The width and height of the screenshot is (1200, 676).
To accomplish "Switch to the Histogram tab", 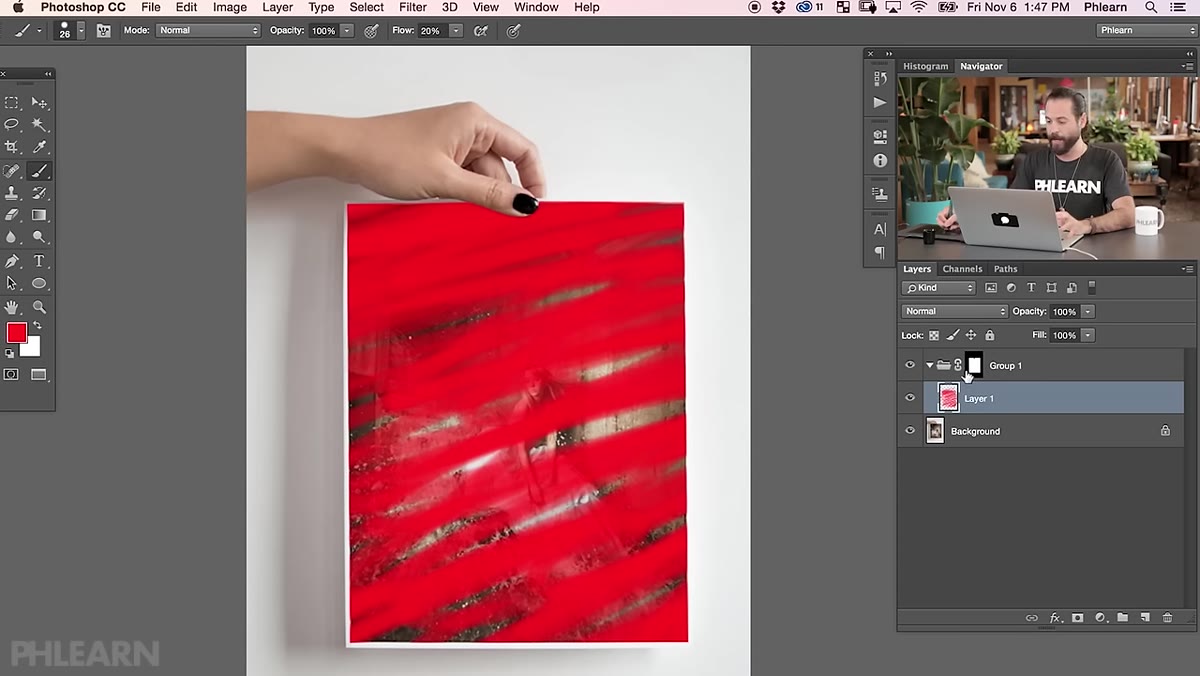I will click(925, 66).
